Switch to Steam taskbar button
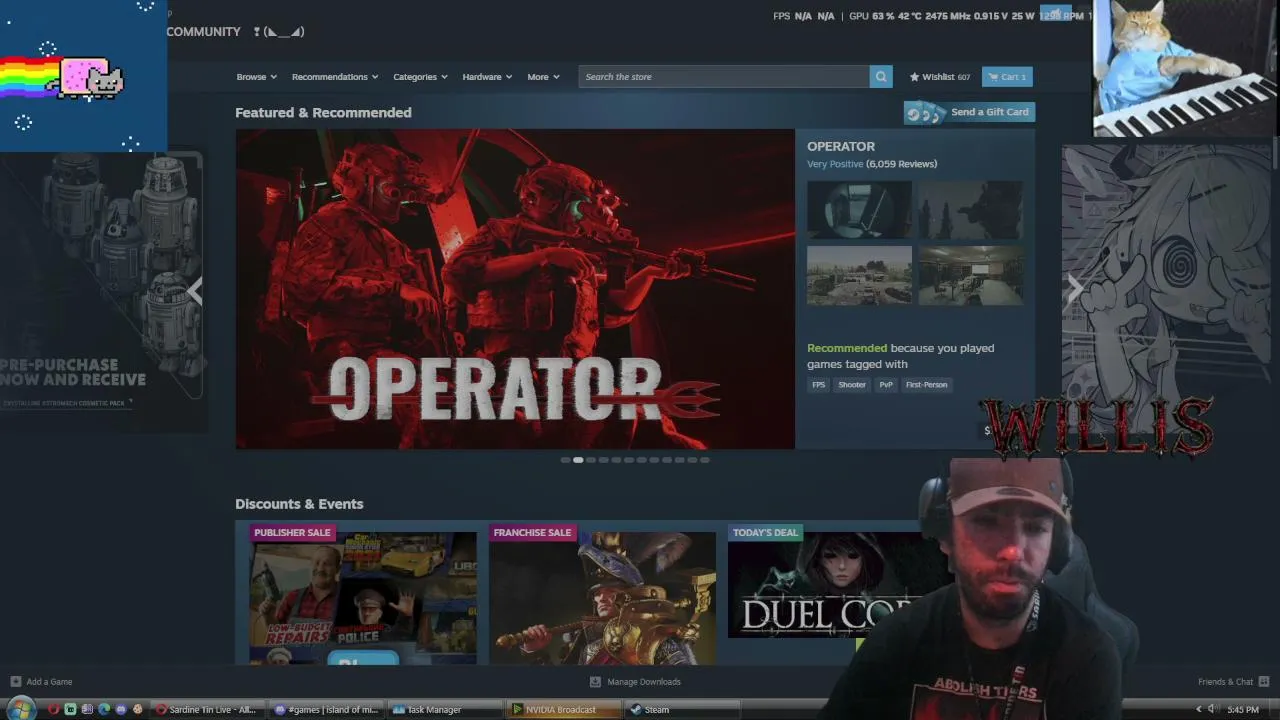1280x720 pixels. (684, 710)
